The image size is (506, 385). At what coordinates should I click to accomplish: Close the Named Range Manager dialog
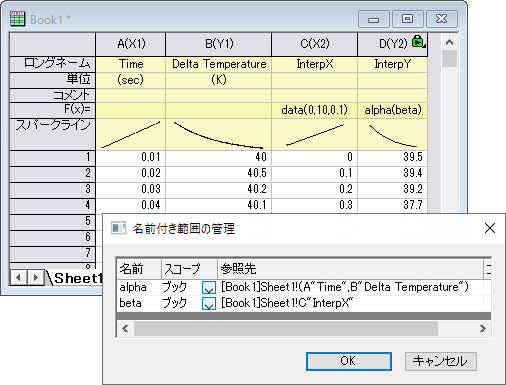(x=490, y=228)
